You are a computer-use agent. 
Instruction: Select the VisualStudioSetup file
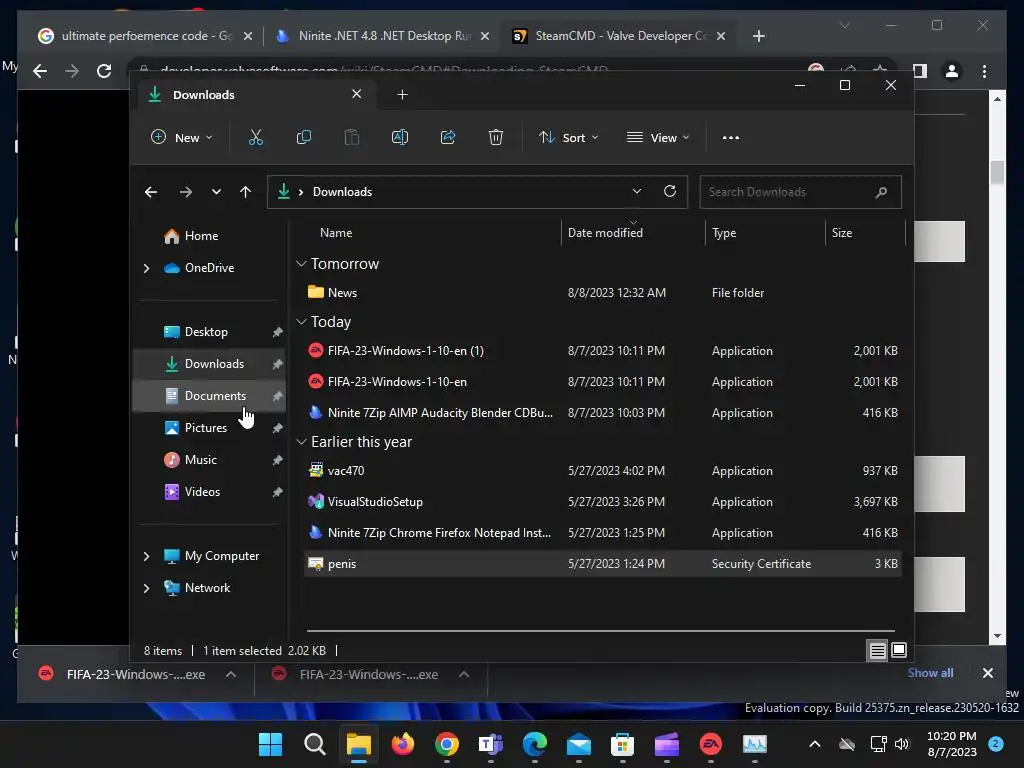[x=603, y=502]
